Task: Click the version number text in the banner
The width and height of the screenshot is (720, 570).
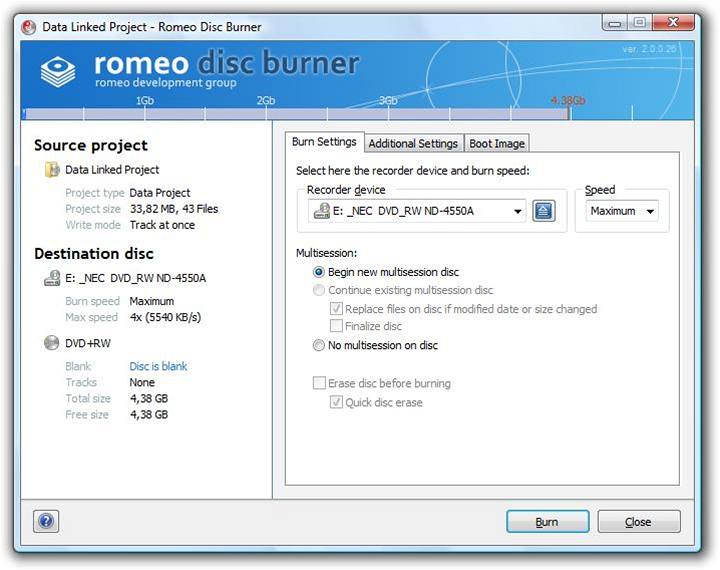Action: [x=649, y=49]
